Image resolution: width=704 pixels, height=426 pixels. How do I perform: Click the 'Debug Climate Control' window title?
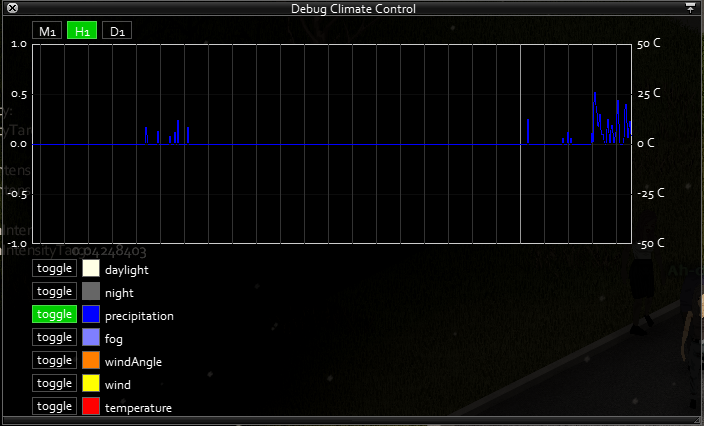(353, 9)
